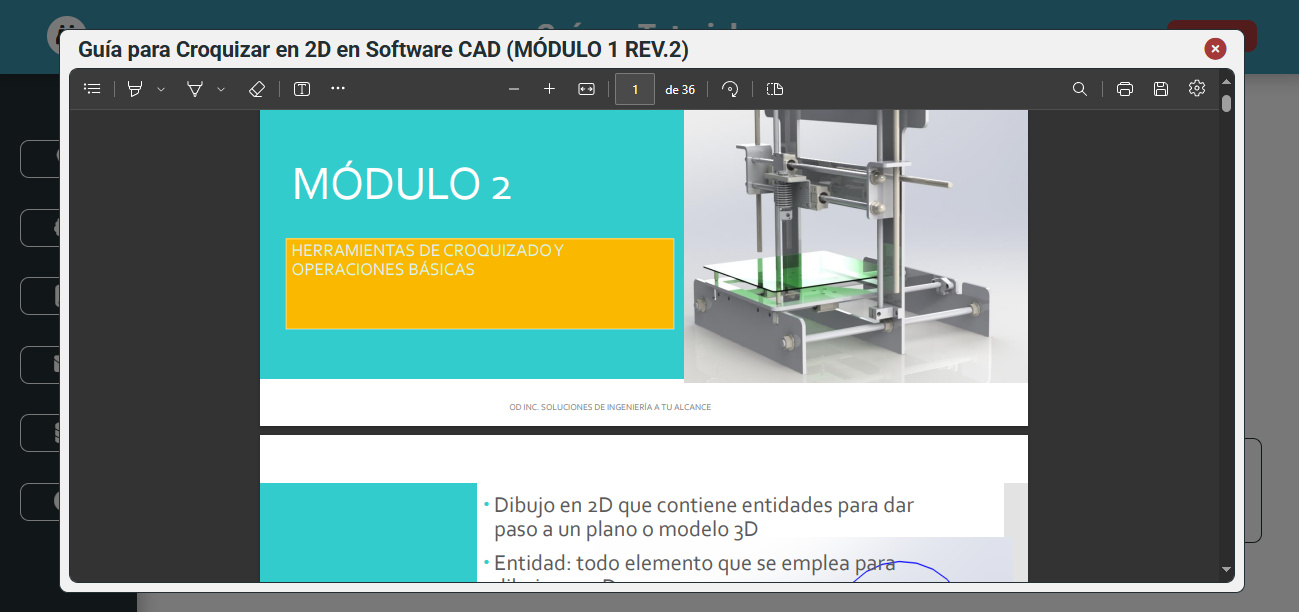
Task: Toggle the page view layout
Action: pos(775,89)
